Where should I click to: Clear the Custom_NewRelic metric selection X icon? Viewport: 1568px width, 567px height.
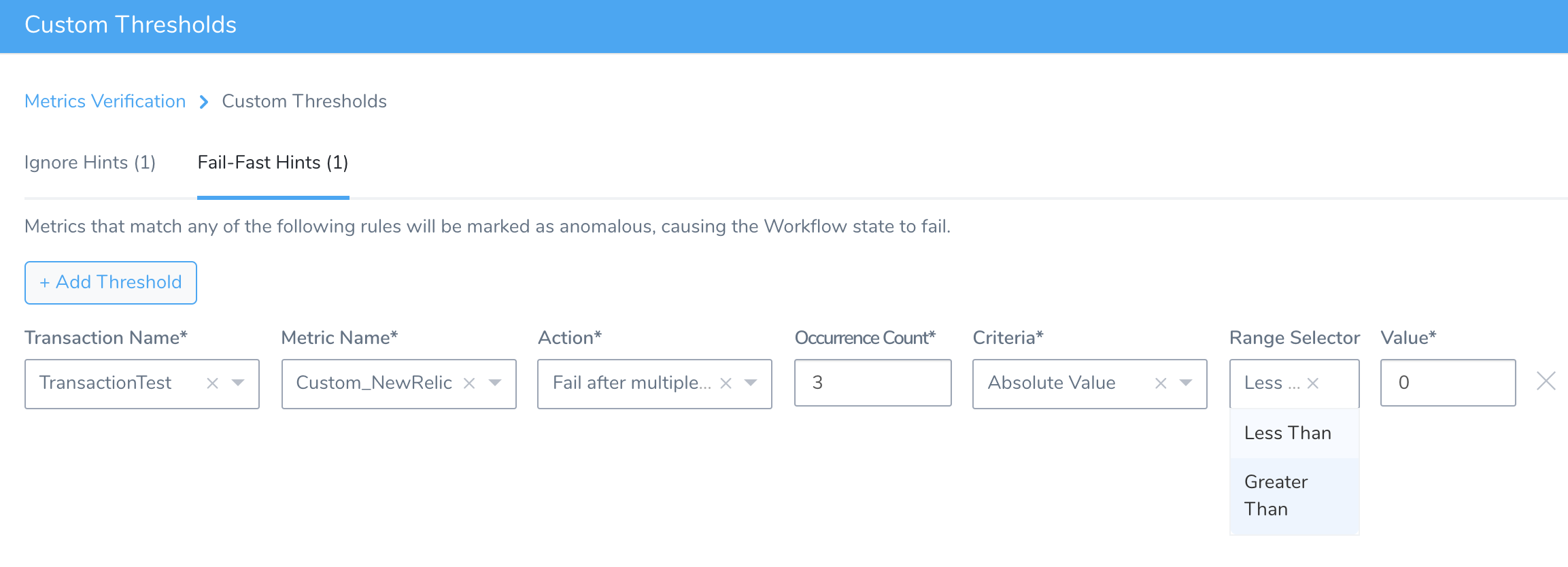click(x=468, y=383)
